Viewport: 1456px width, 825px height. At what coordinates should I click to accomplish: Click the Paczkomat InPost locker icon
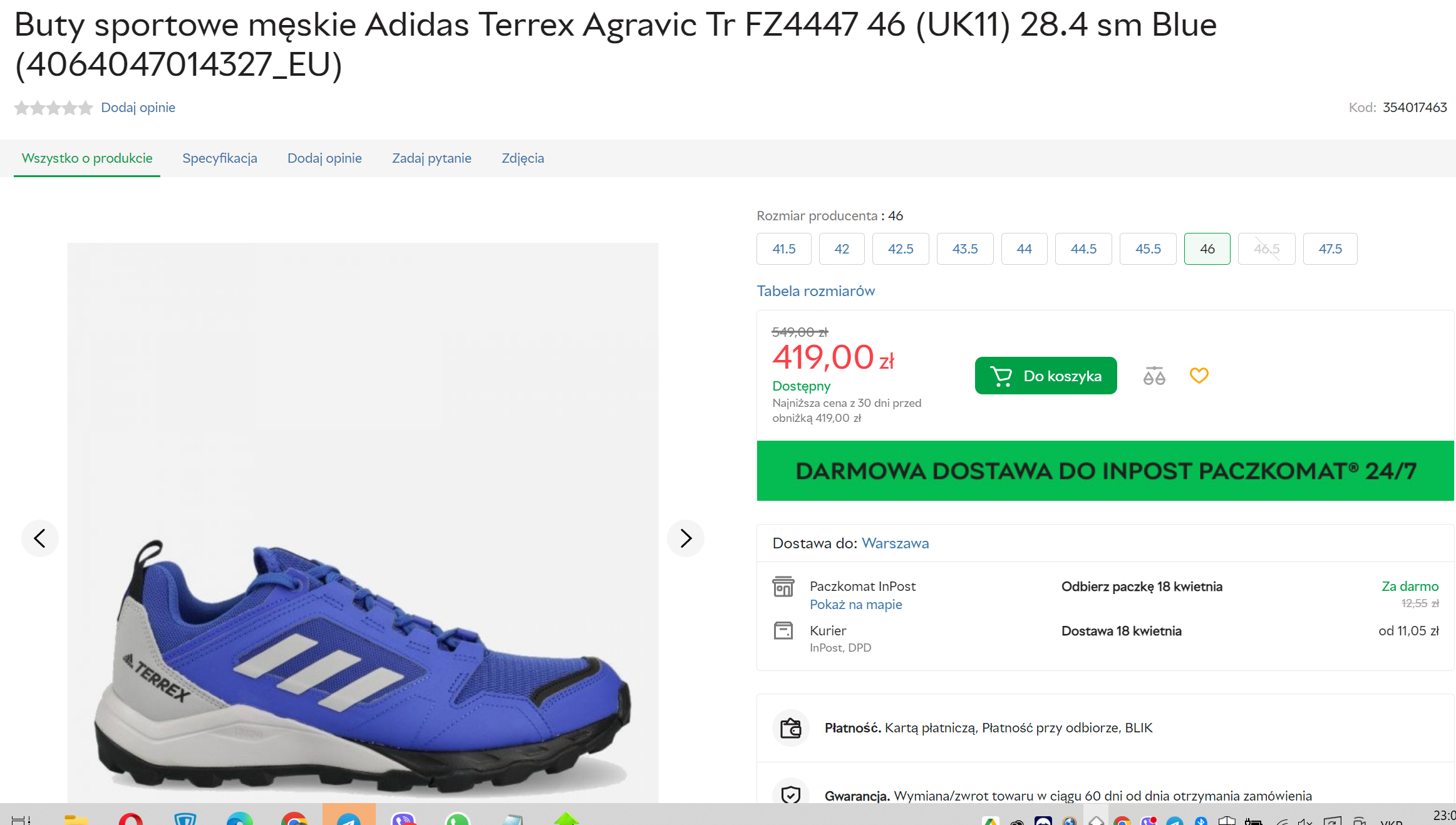[783, 587]
